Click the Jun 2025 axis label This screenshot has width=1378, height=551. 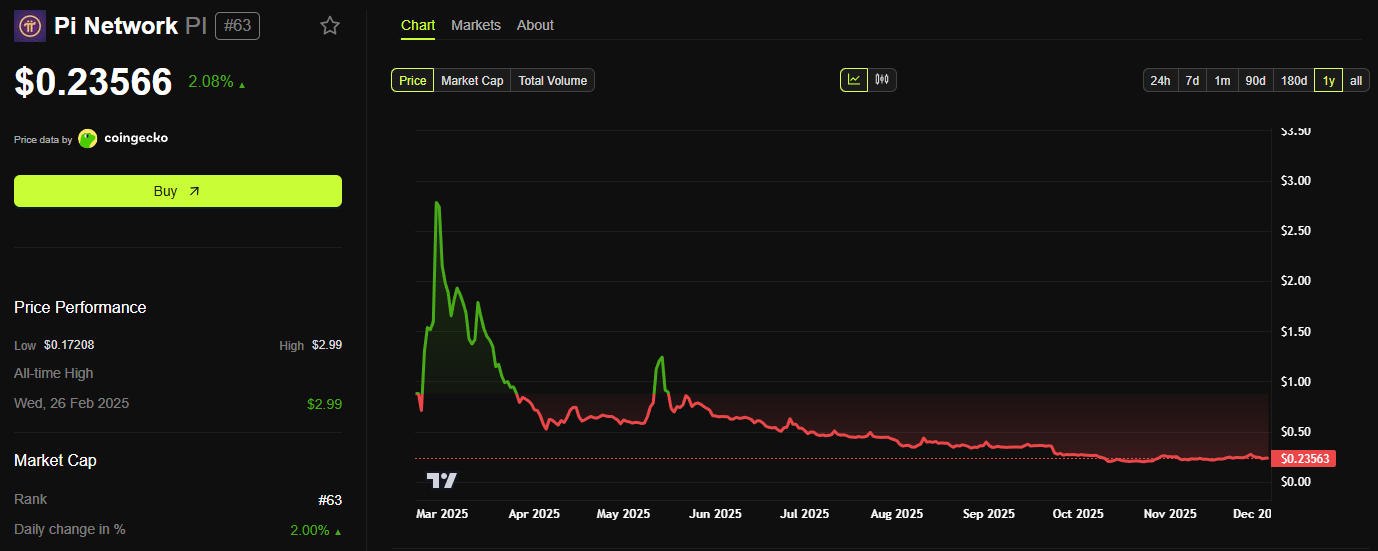tap(714, 513)
